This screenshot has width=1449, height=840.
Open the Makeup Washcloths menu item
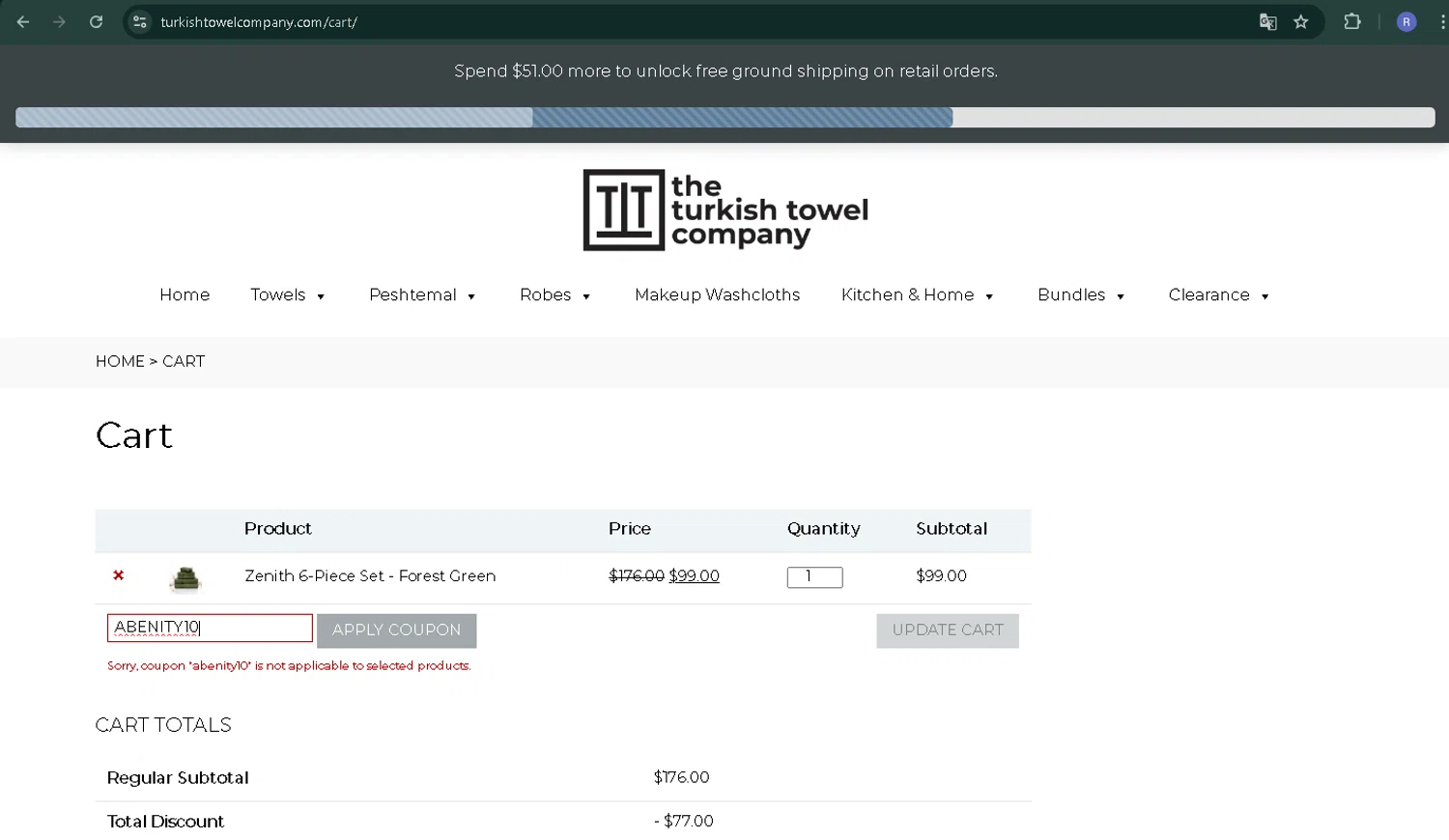coord(717,294)
